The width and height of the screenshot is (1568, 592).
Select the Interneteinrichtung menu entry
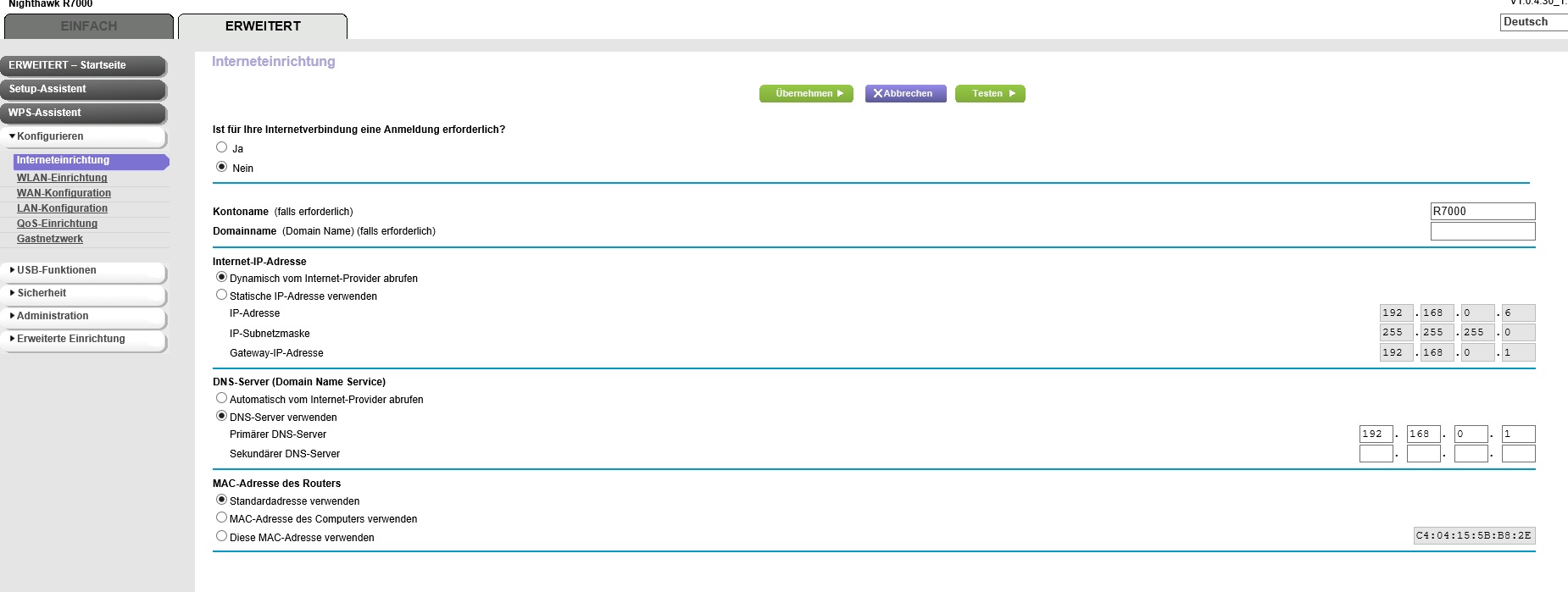[91, 161]
